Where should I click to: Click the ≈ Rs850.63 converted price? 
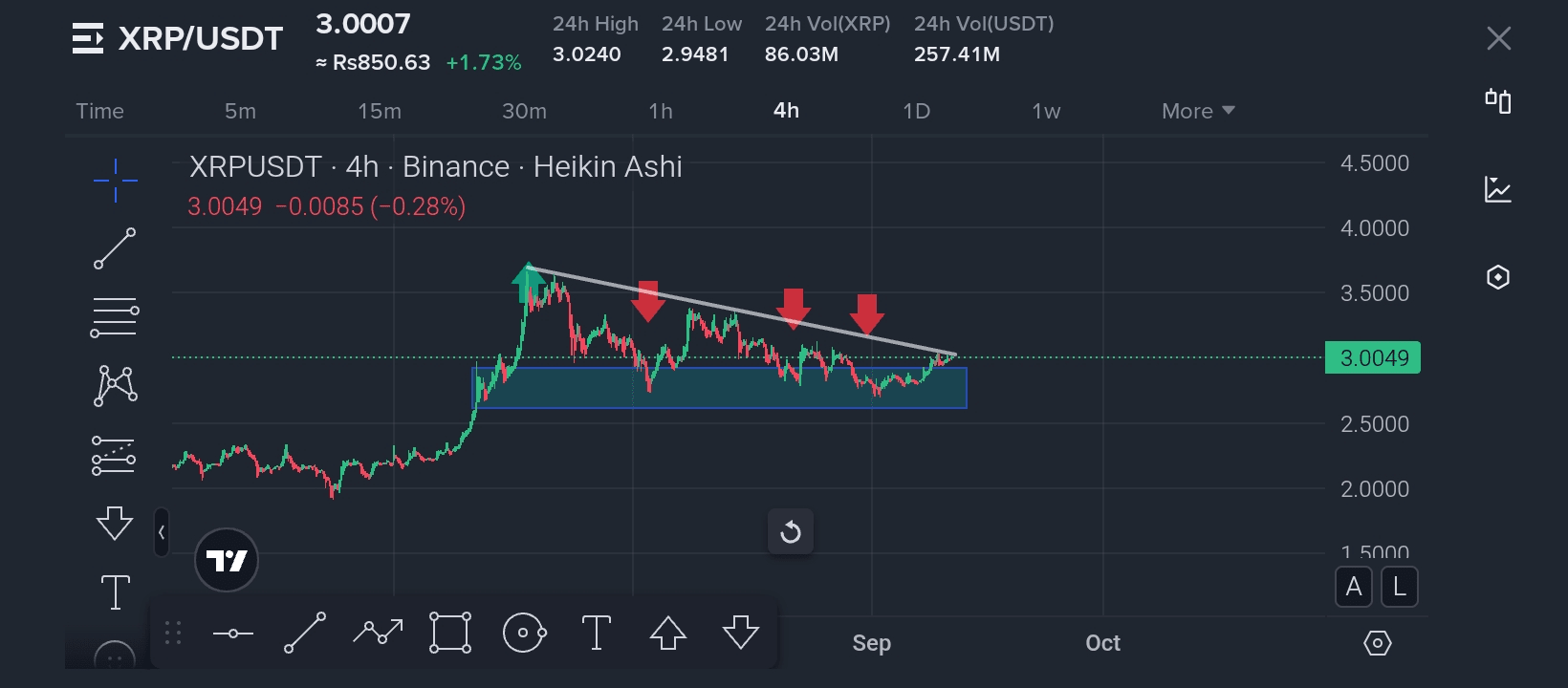tap(373, 63)
